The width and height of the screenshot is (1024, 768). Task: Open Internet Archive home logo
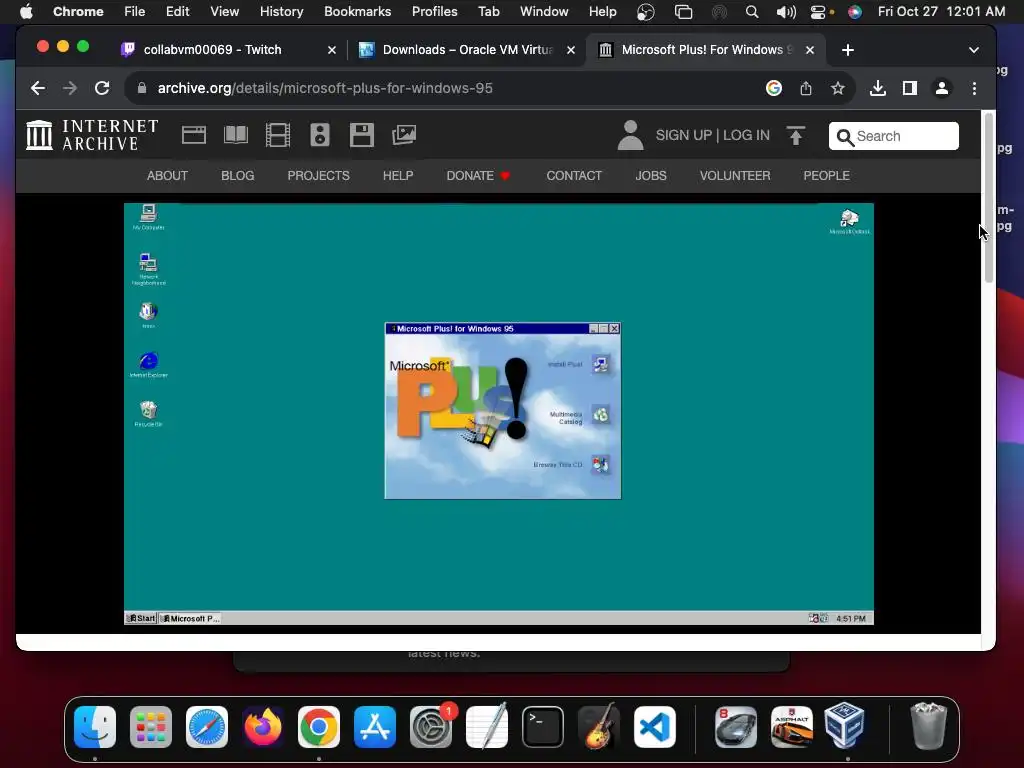coord(92,135)
